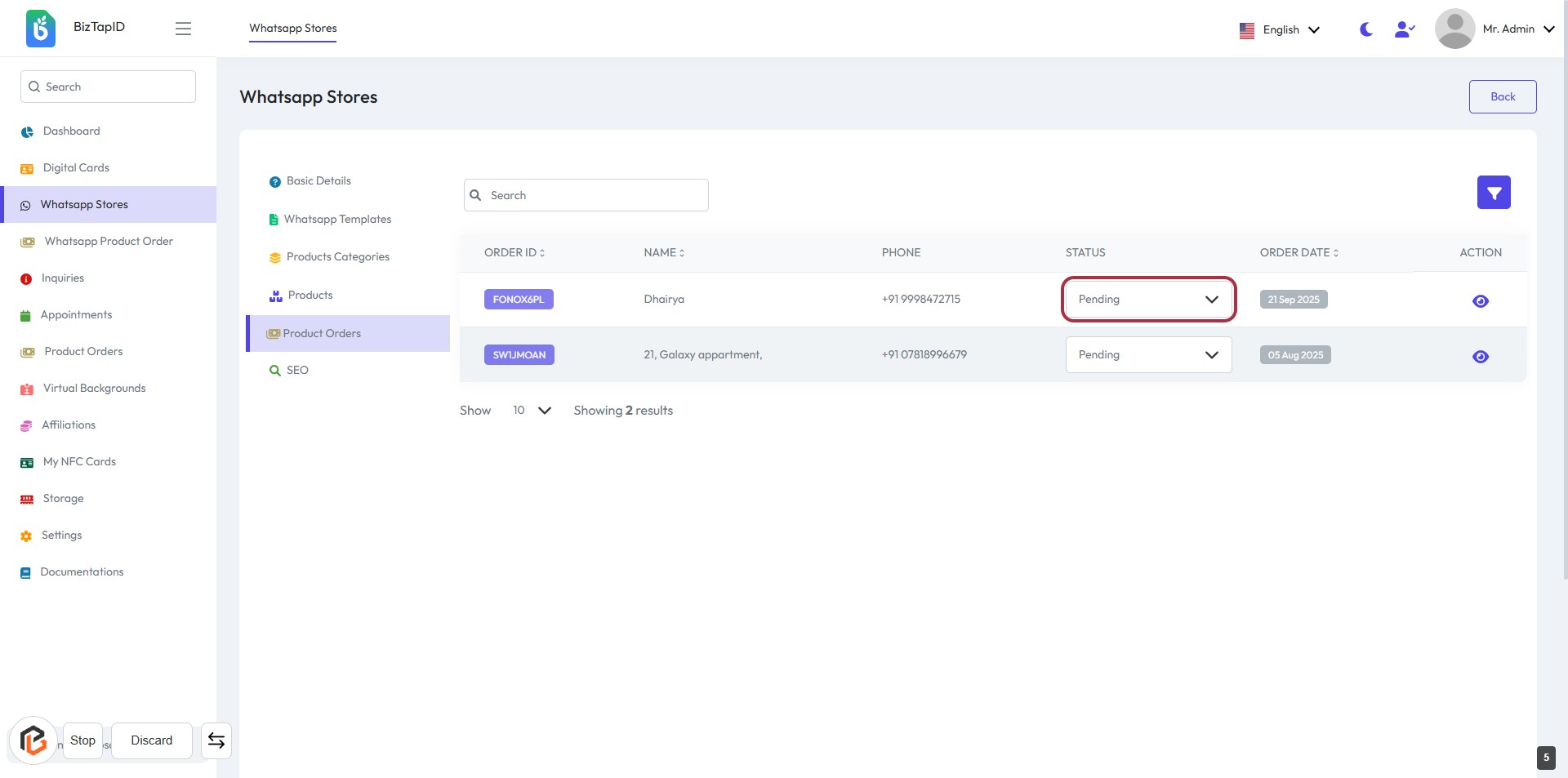View order SW1JMOAN with eye icon
The height and width of the screenshot is (778, 1568).
point(1480,357)
